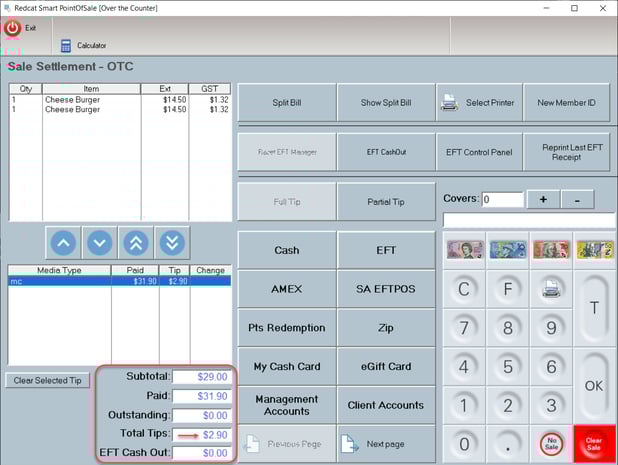Tap keypad digit 9

click(x=551, y=327)
